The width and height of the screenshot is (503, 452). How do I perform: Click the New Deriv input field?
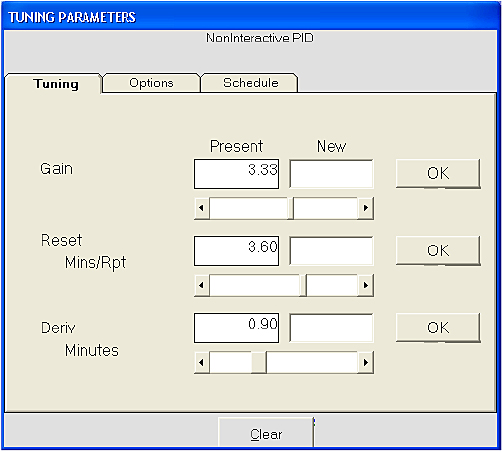[x=331, y=328]
